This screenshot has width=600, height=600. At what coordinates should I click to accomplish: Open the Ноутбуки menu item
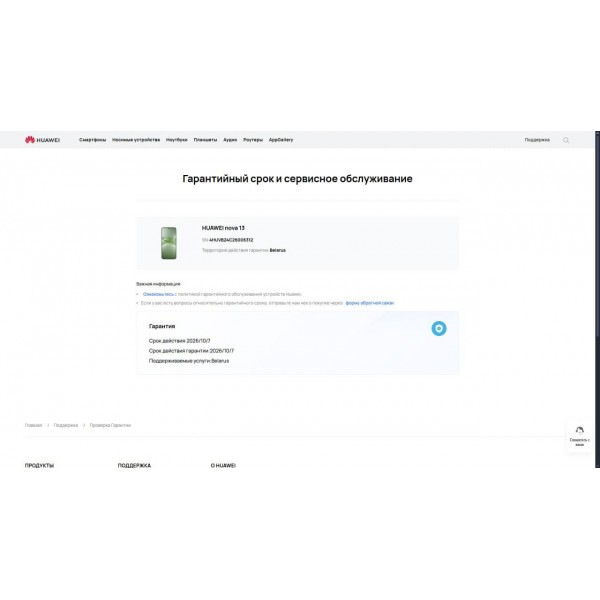[x=177, y=140]
